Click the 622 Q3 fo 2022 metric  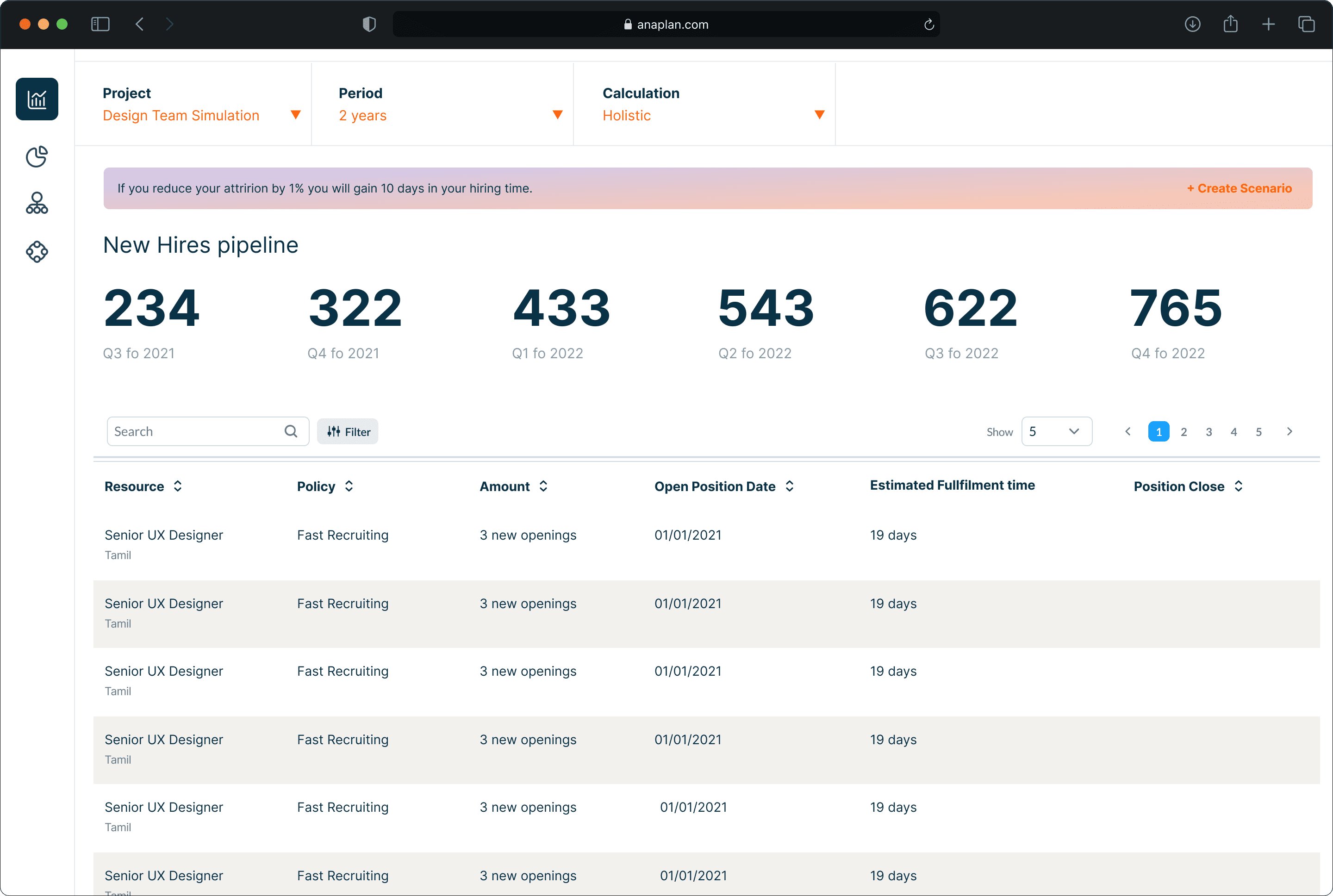pyautogui.click(x=972, y=324)
